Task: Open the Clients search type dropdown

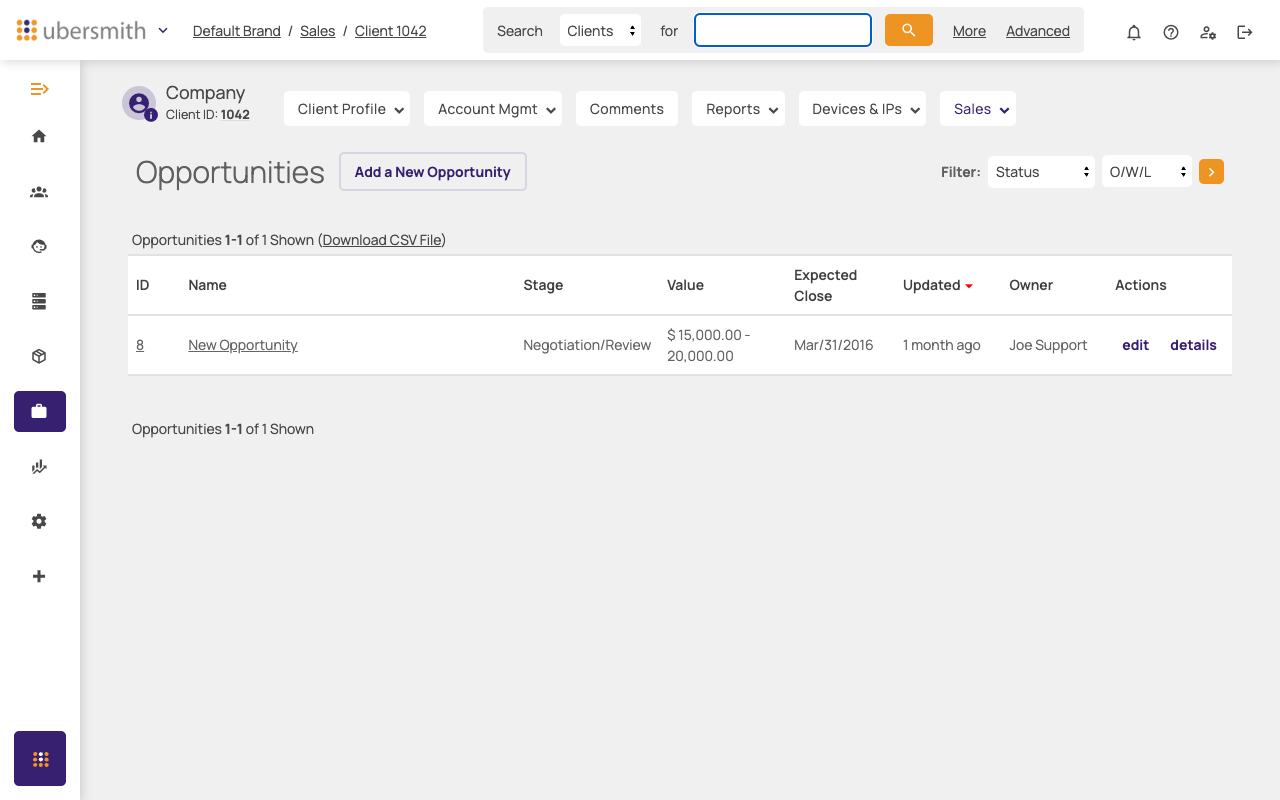Action: pyautogui.click(x=601, y=30)
